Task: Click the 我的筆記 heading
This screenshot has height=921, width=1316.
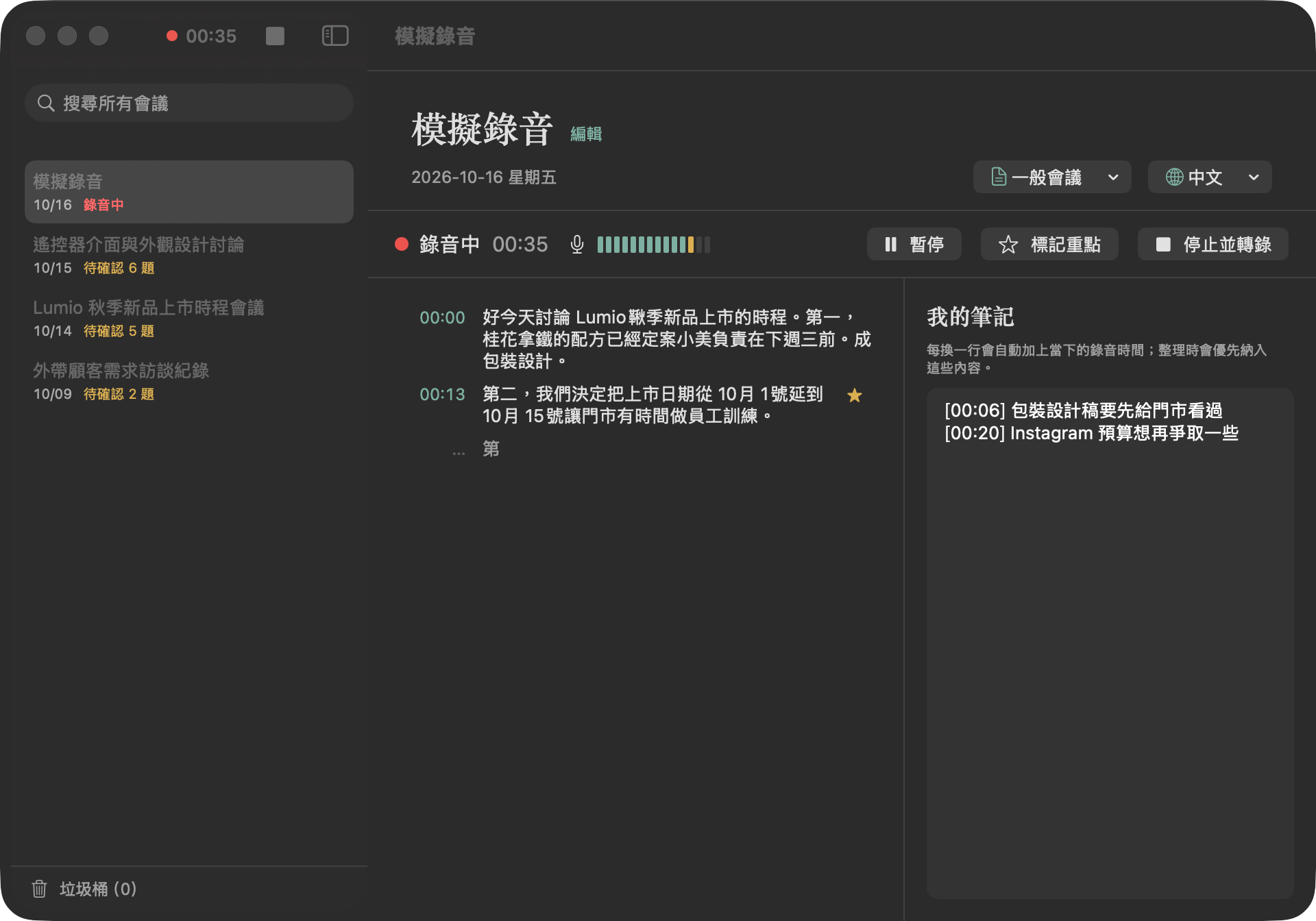Action: point(970,317)
